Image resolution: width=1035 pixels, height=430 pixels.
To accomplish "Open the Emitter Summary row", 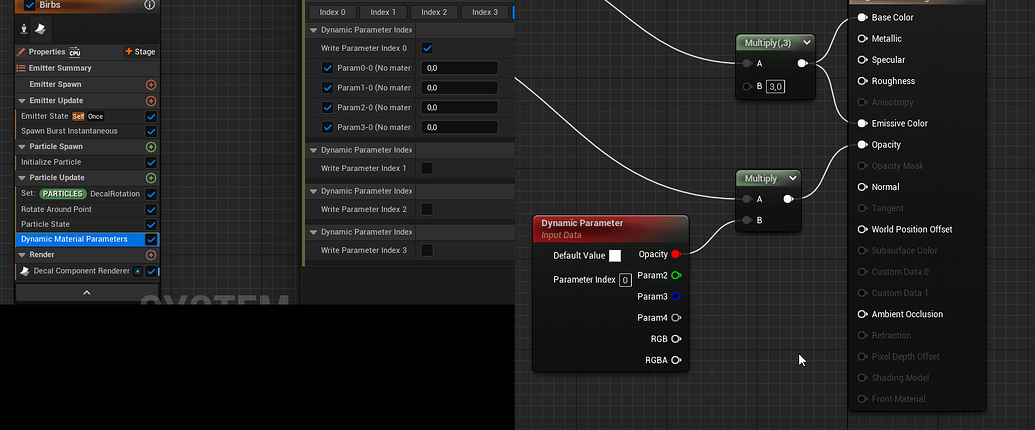I will click(86, 68).
